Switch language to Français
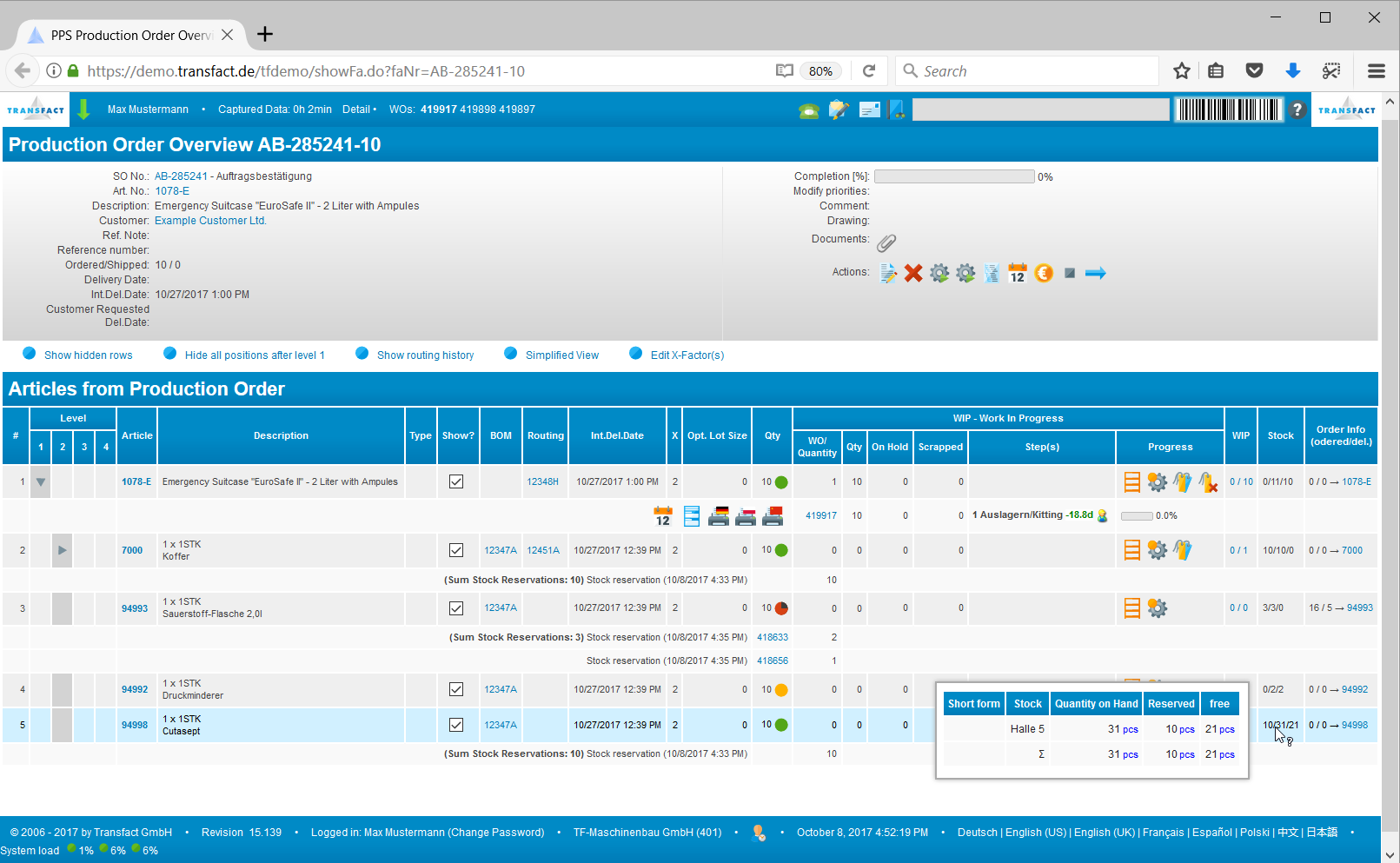 (x=1164, y=833)
